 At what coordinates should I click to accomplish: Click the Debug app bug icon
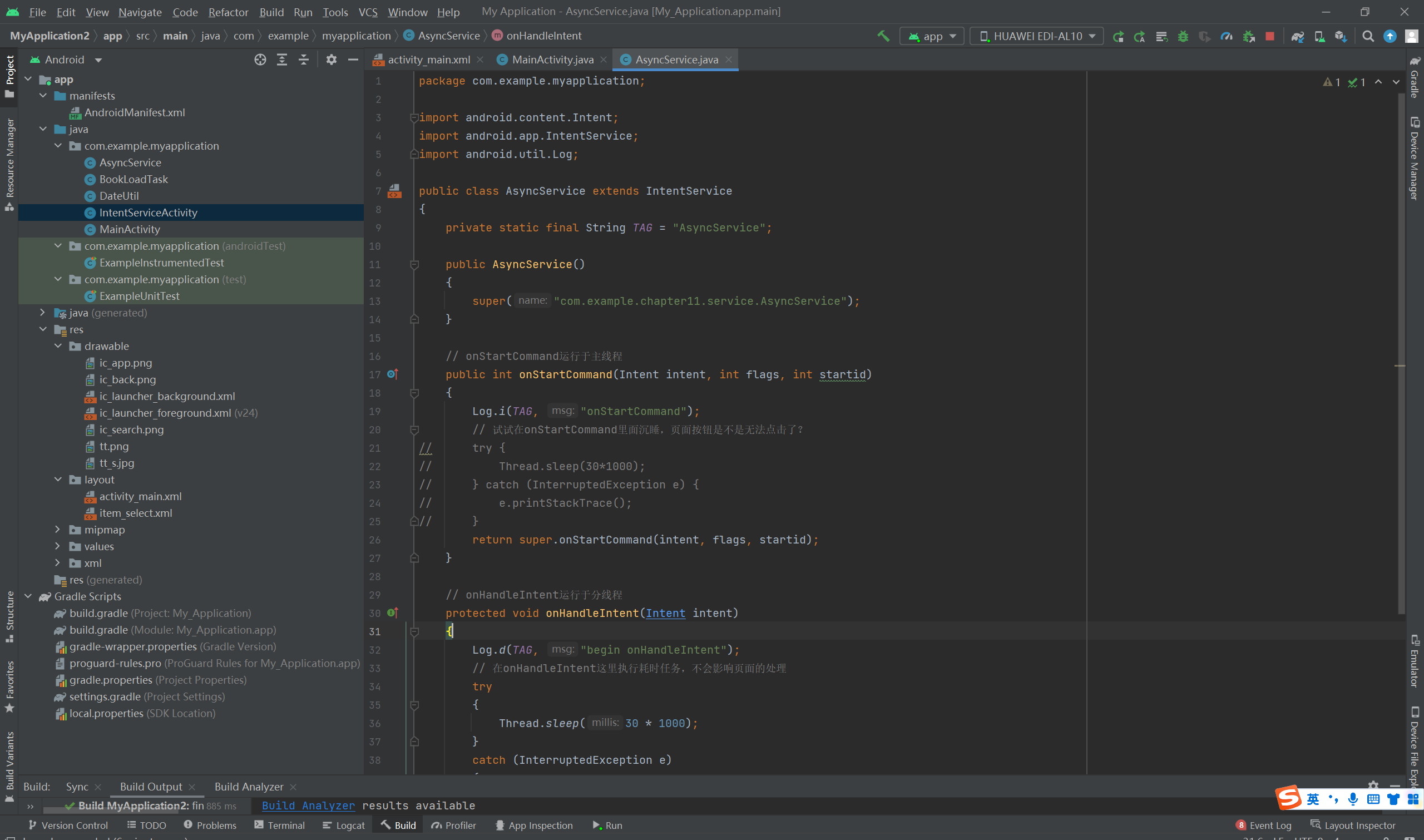[x=1183, y=36]
